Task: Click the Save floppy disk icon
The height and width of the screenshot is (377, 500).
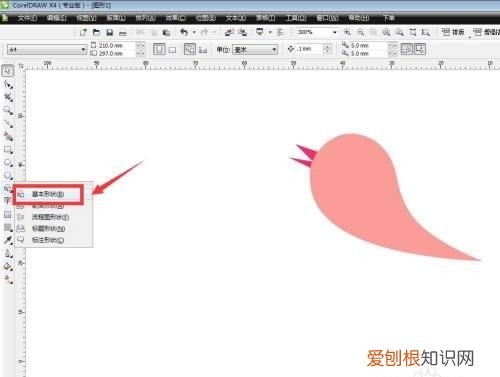Action: pos(110,32)
